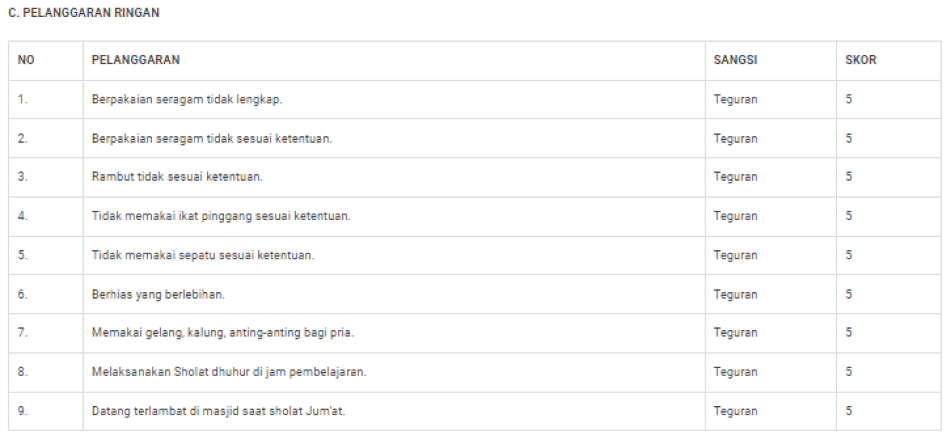This screenshot has width=951, height=440.
Task: Click "Datang terlambat di masjid" violation text
Action: tap(217, 411)
